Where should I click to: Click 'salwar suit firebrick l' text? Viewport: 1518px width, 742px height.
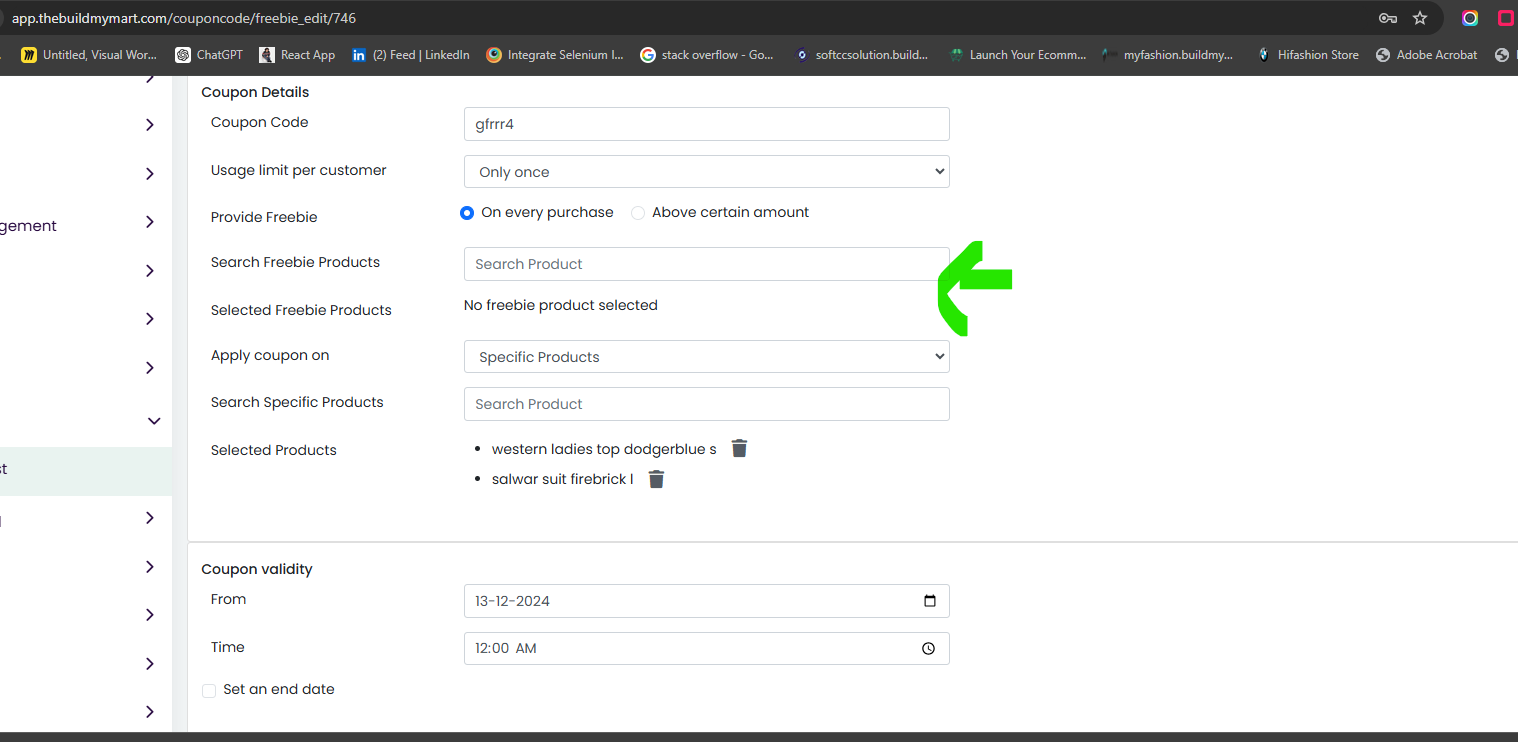click(x=562, y=479)
